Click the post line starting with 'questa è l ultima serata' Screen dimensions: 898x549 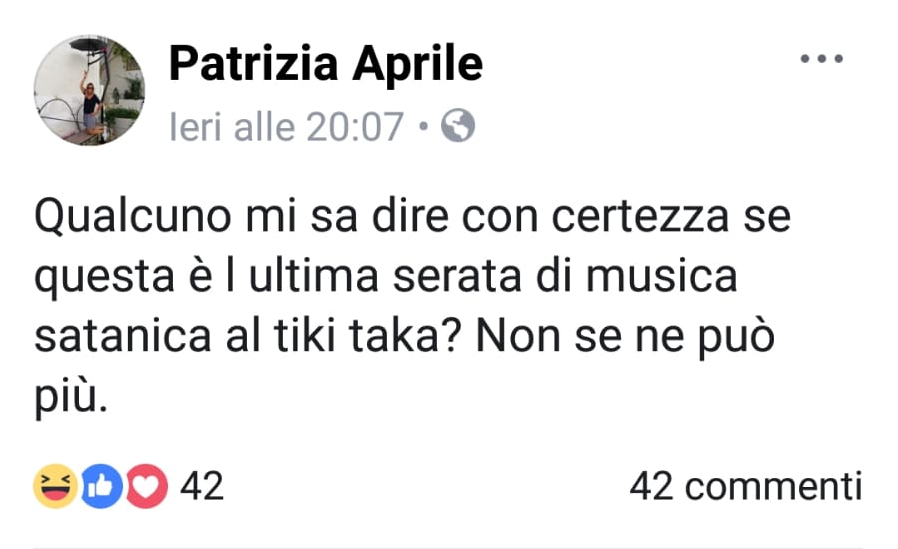pos(386,277)
